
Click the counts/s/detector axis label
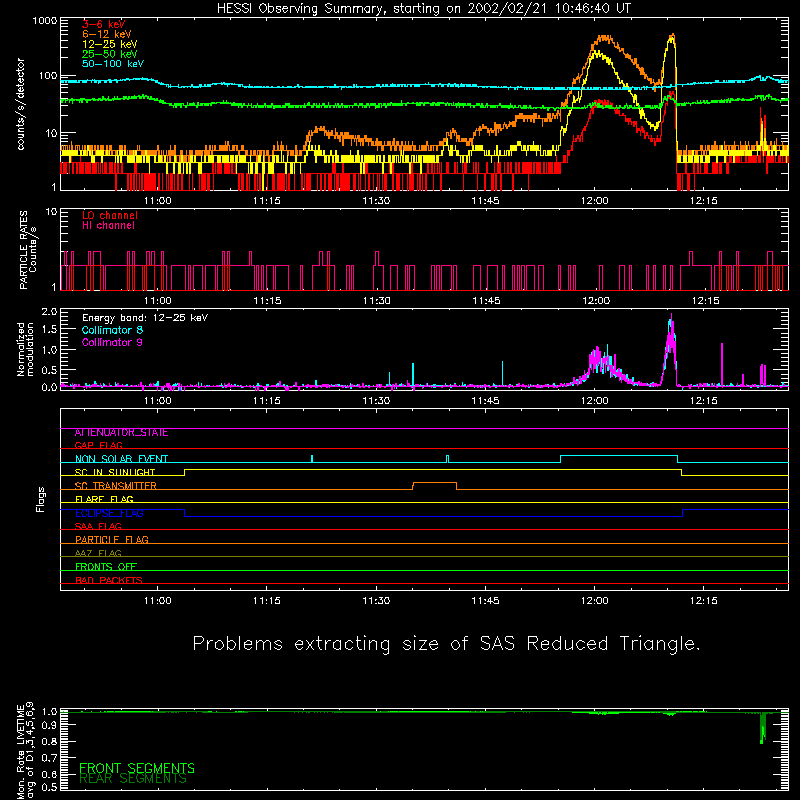(x=21, y=104)
